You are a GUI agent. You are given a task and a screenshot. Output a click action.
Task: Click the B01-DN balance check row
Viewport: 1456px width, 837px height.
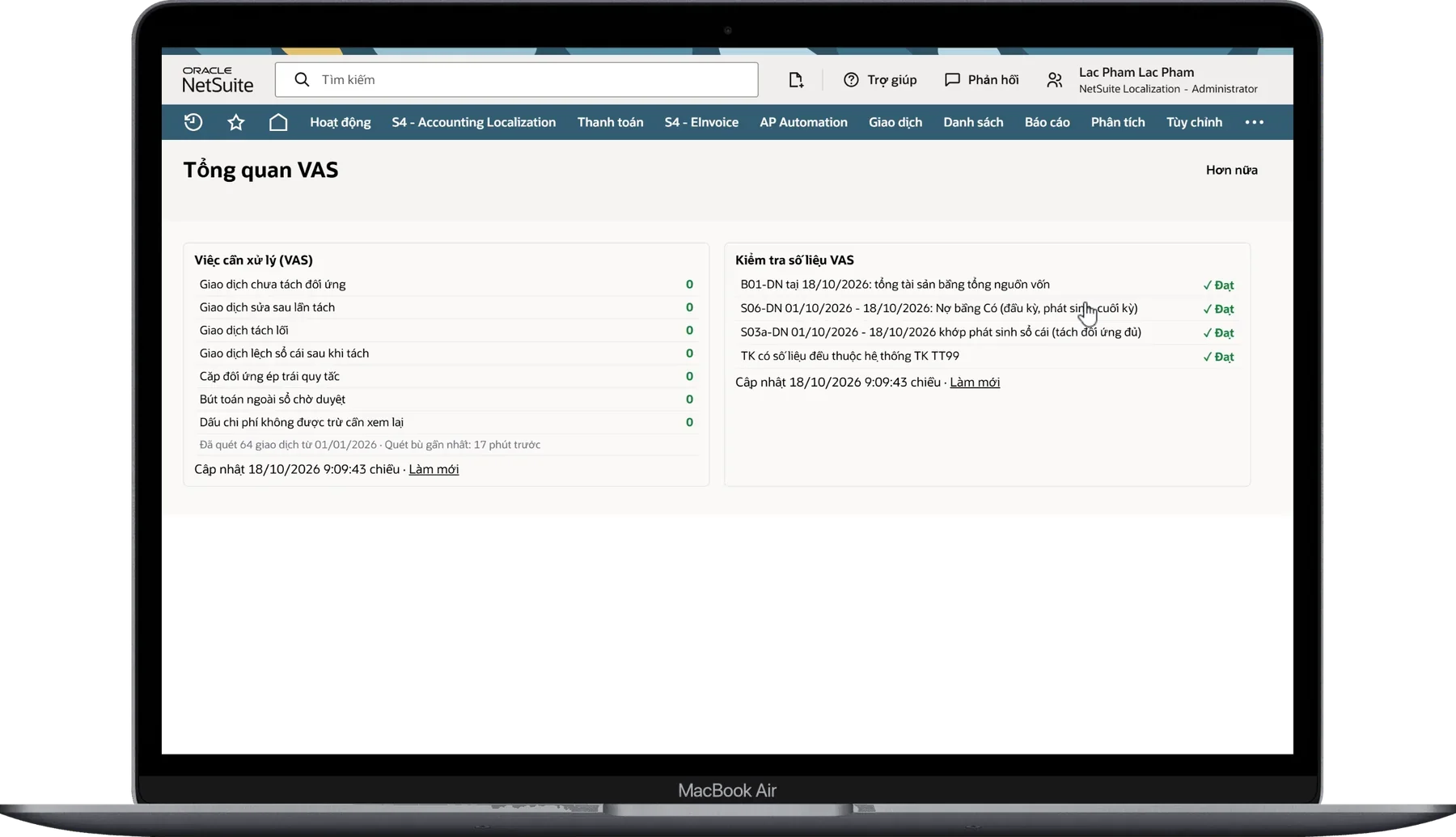(987, 285)
